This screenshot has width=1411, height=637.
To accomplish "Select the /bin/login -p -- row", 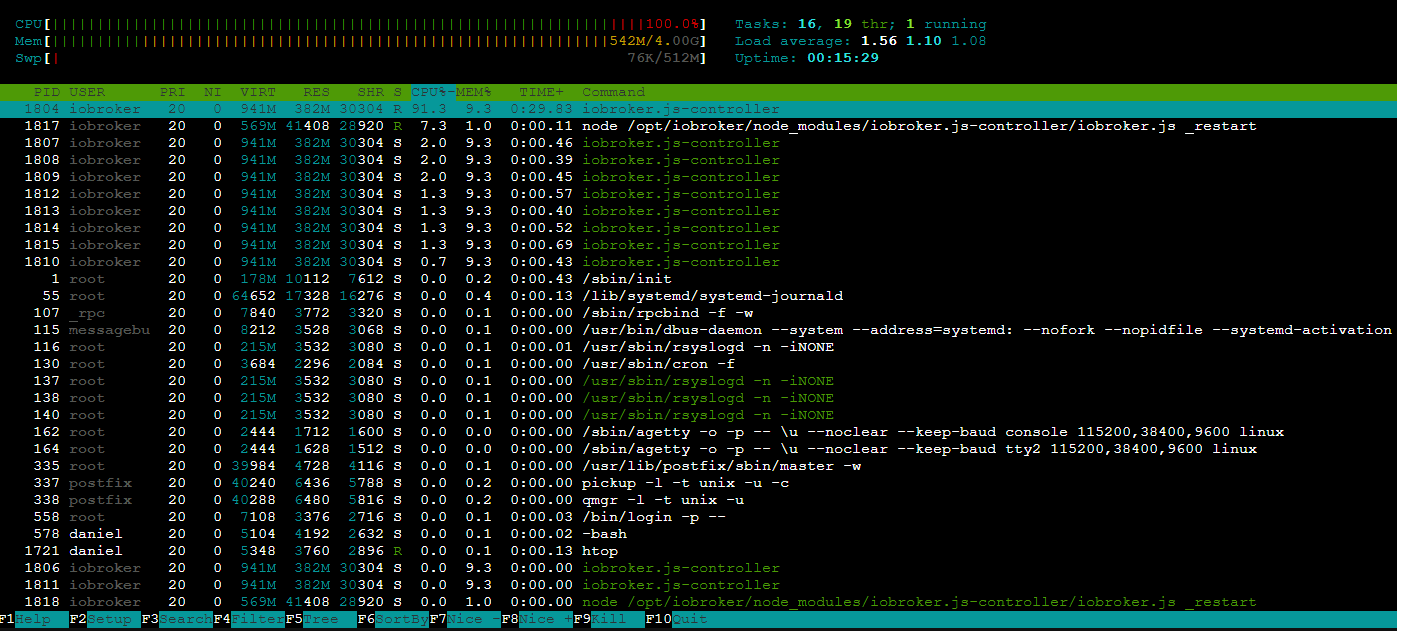I will pos(698,517).
